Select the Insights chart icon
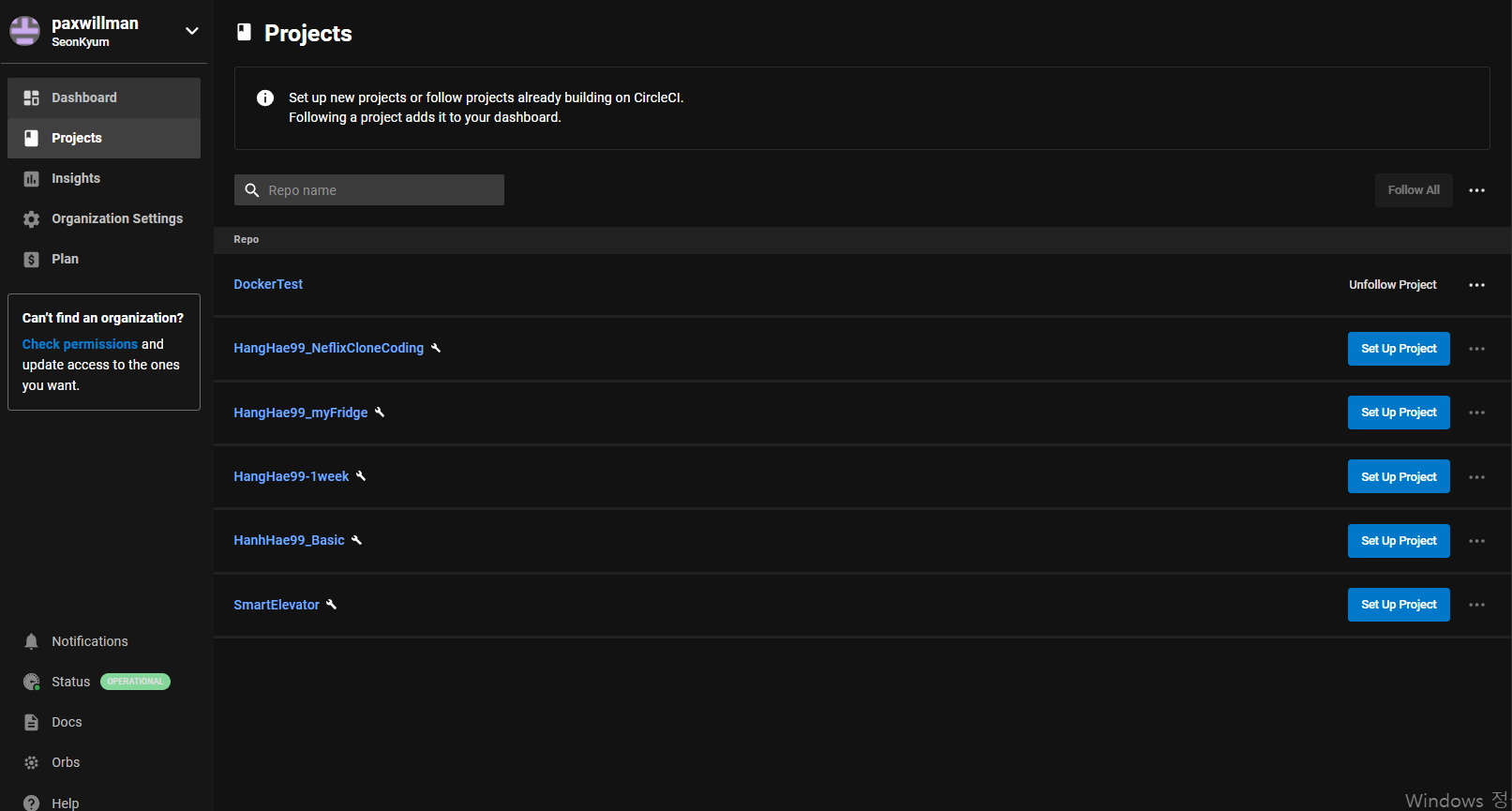 tap(31, 178)
